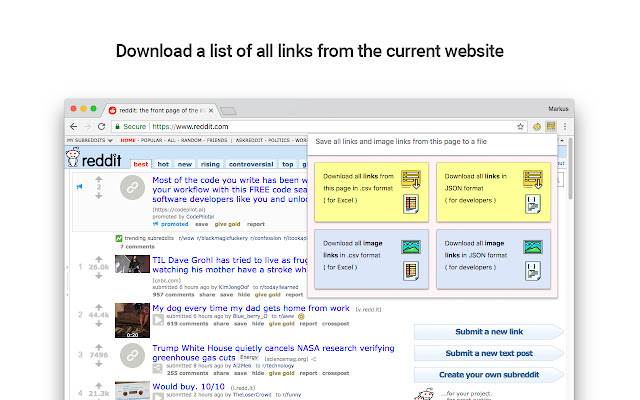Click the page vertical scrollbar
The image size is (640, 400).
click(570, 169)
